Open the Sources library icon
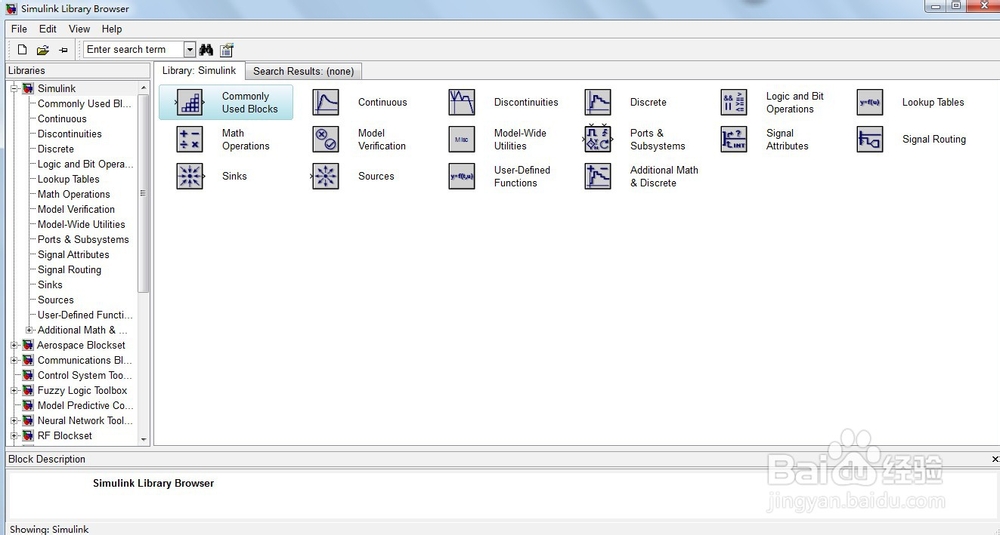1000x535 pixels. click(x=325, y=176)
